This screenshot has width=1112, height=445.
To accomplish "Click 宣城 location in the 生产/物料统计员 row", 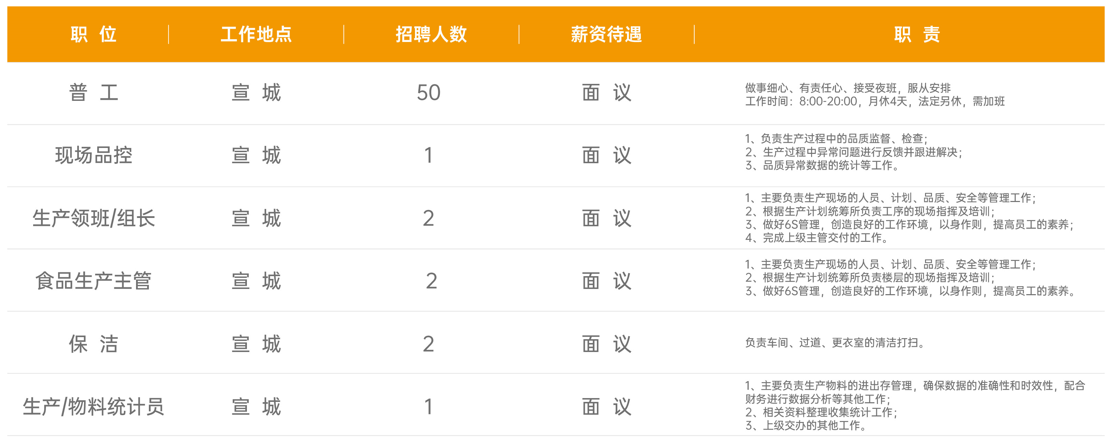I will [x=256, y=407].
